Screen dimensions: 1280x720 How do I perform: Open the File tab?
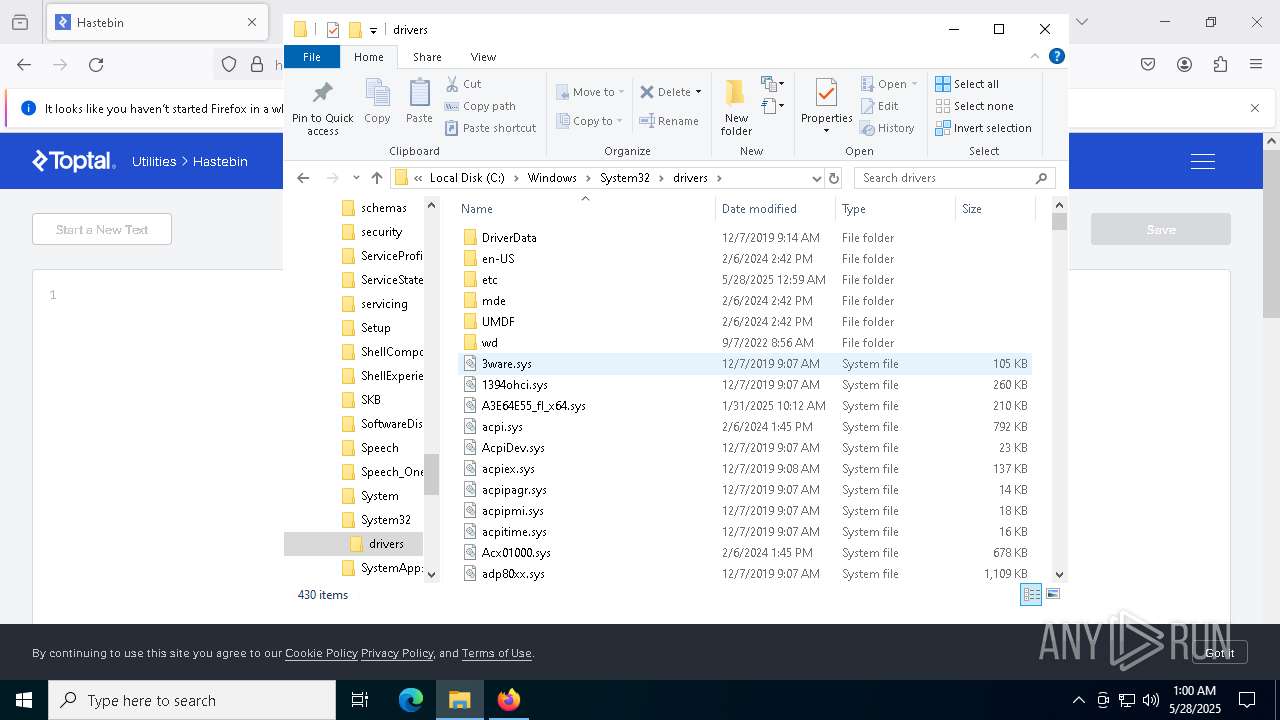(x=312, y=57)
